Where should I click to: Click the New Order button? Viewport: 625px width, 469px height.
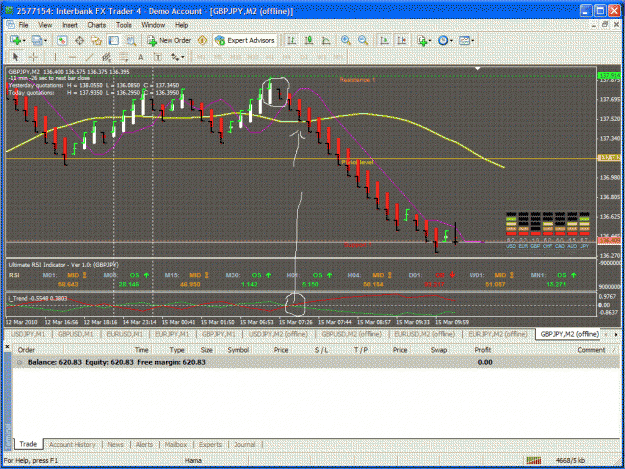tap(169, 40)
